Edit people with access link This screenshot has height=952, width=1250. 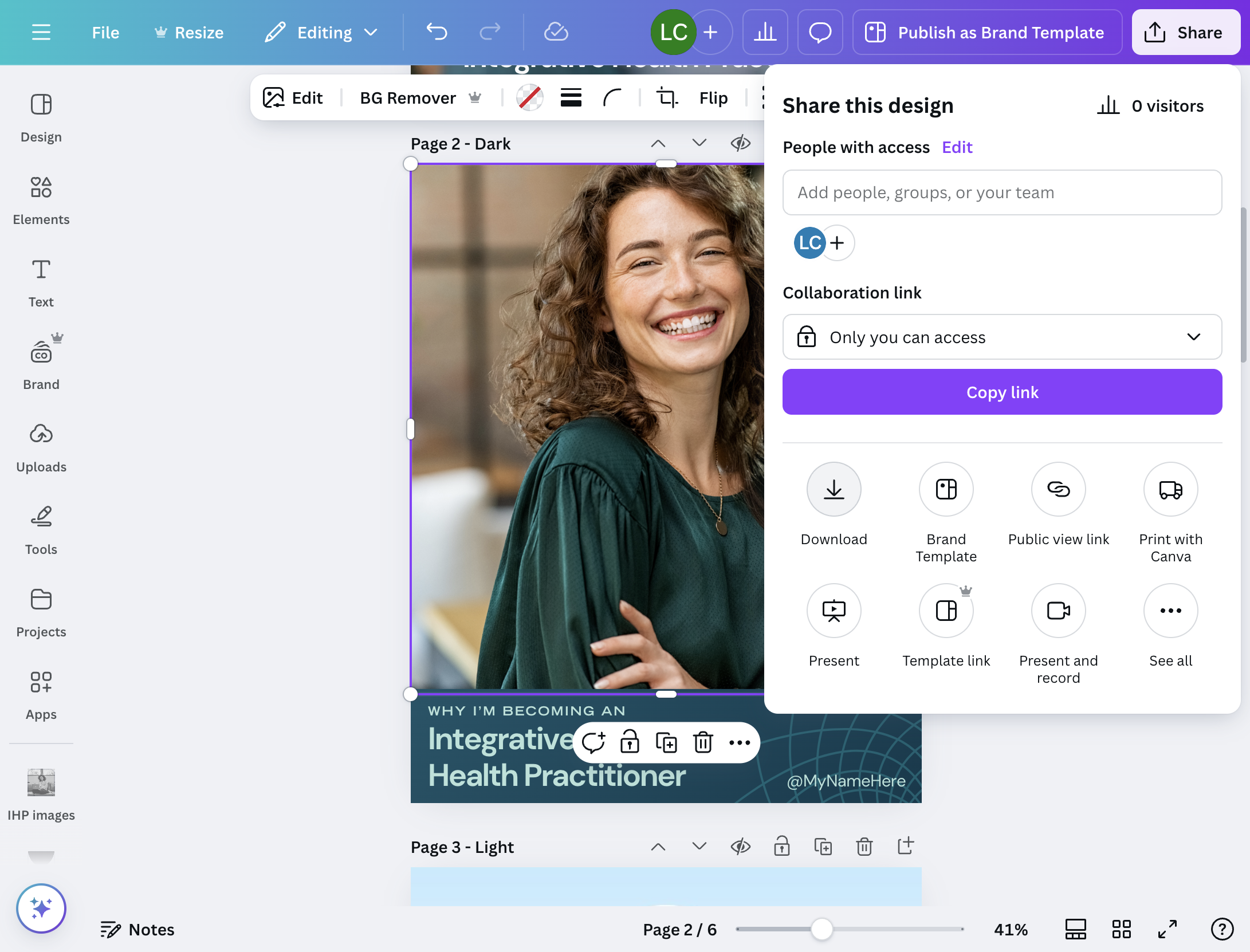coord(957,147)
